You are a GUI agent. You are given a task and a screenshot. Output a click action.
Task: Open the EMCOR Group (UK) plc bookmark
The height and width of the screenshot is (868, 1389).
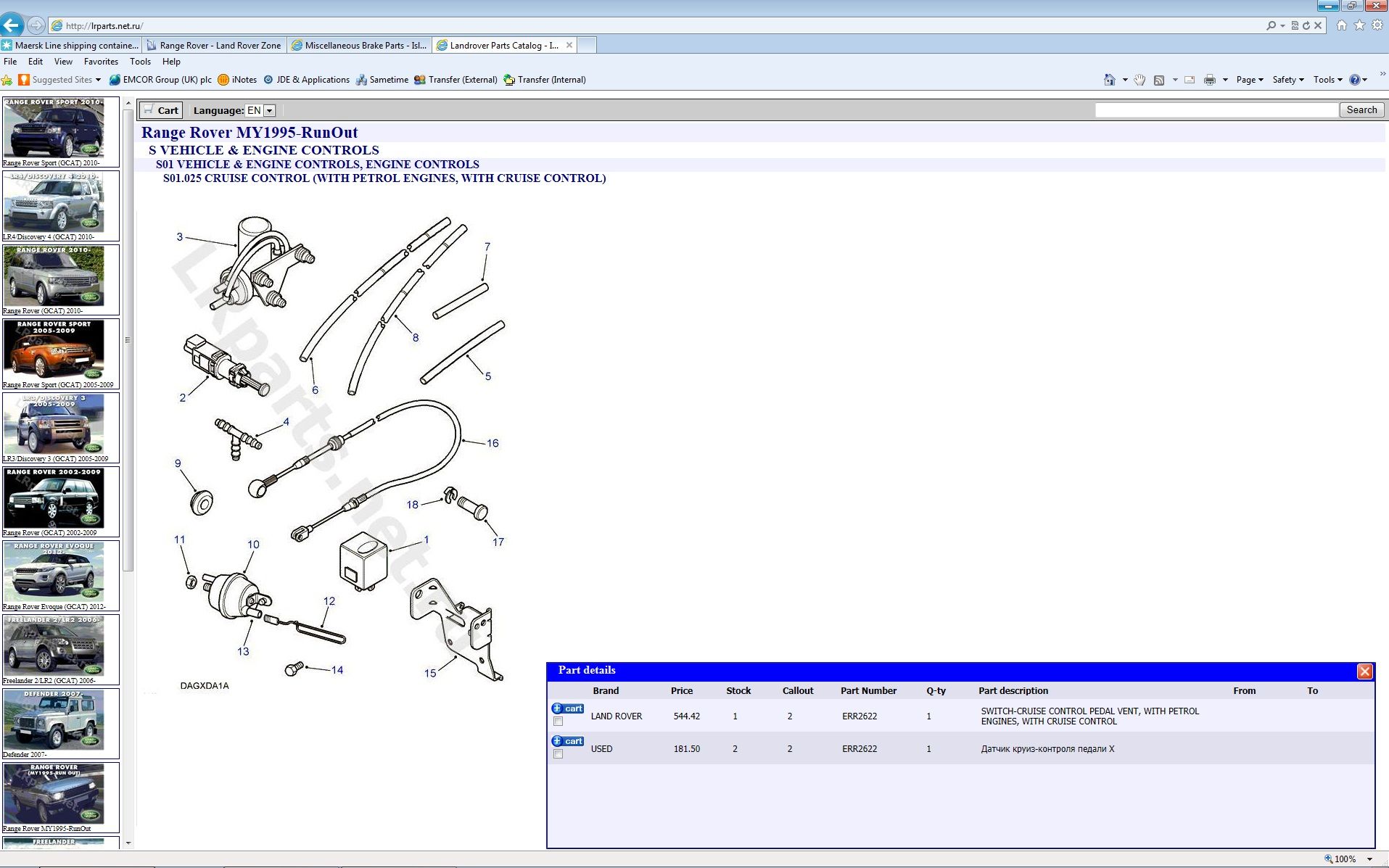[x=160, y=80]
